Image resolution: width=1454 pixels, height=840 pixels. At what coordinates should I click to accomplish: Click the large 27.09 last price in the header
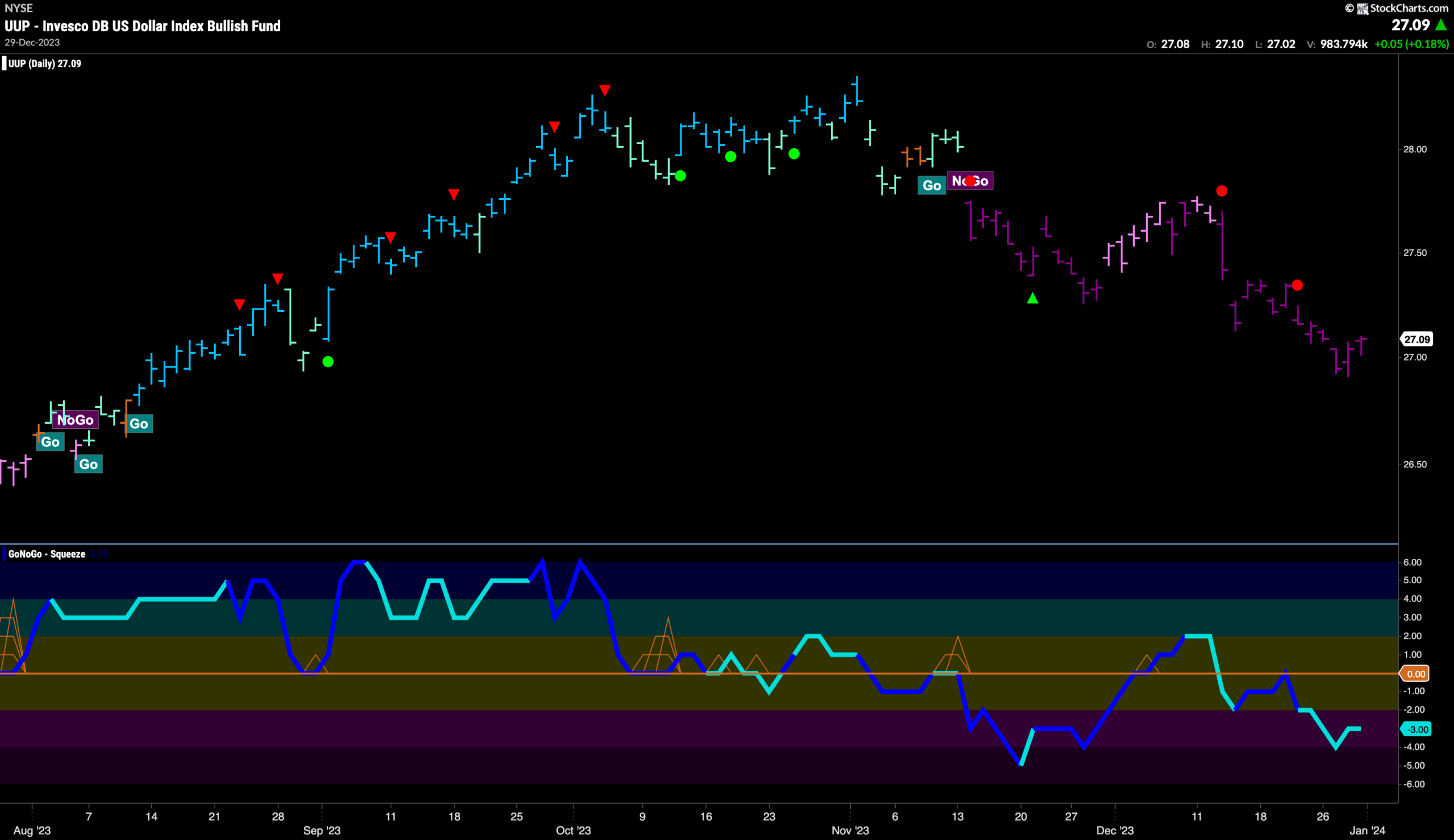[1411, 25]
